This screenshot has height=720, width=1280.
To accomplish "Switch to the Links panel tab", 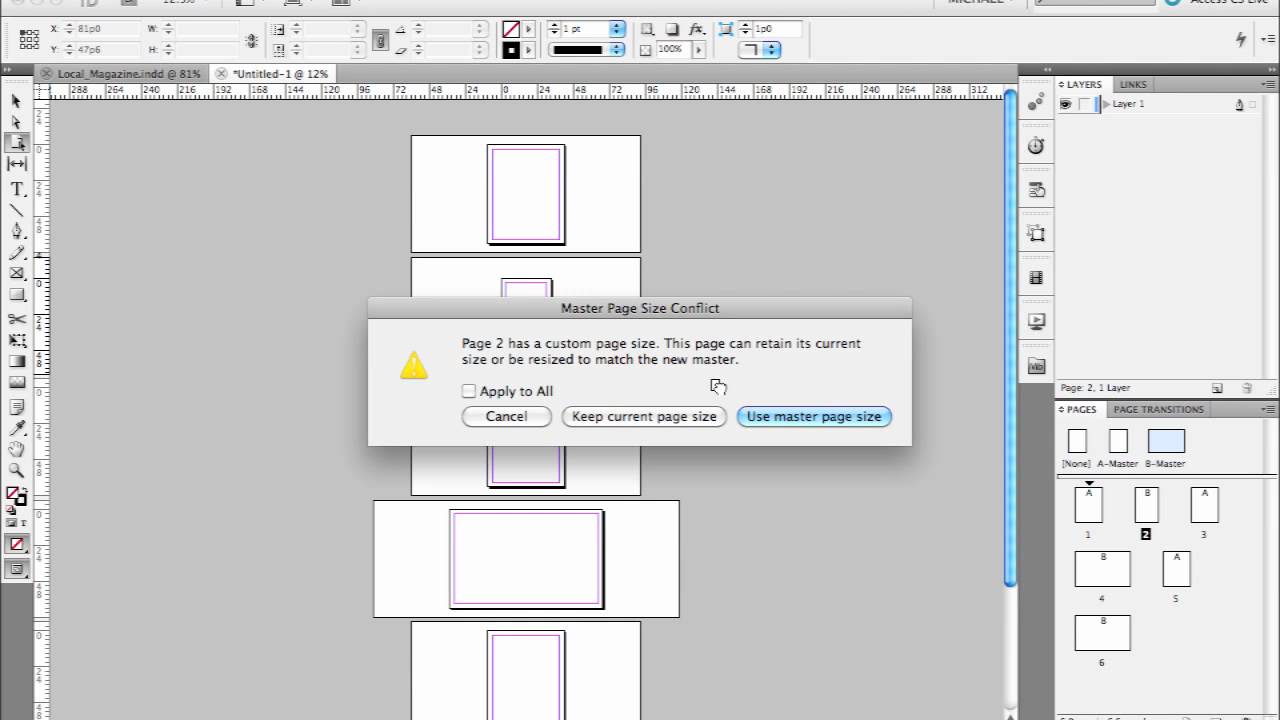I will [x=1133, y=85].
